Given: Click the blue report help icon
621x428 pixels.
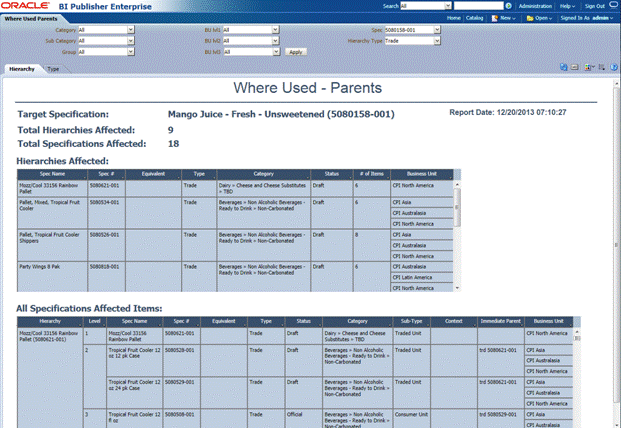Looking at the screenshot, I should point(614,67).
